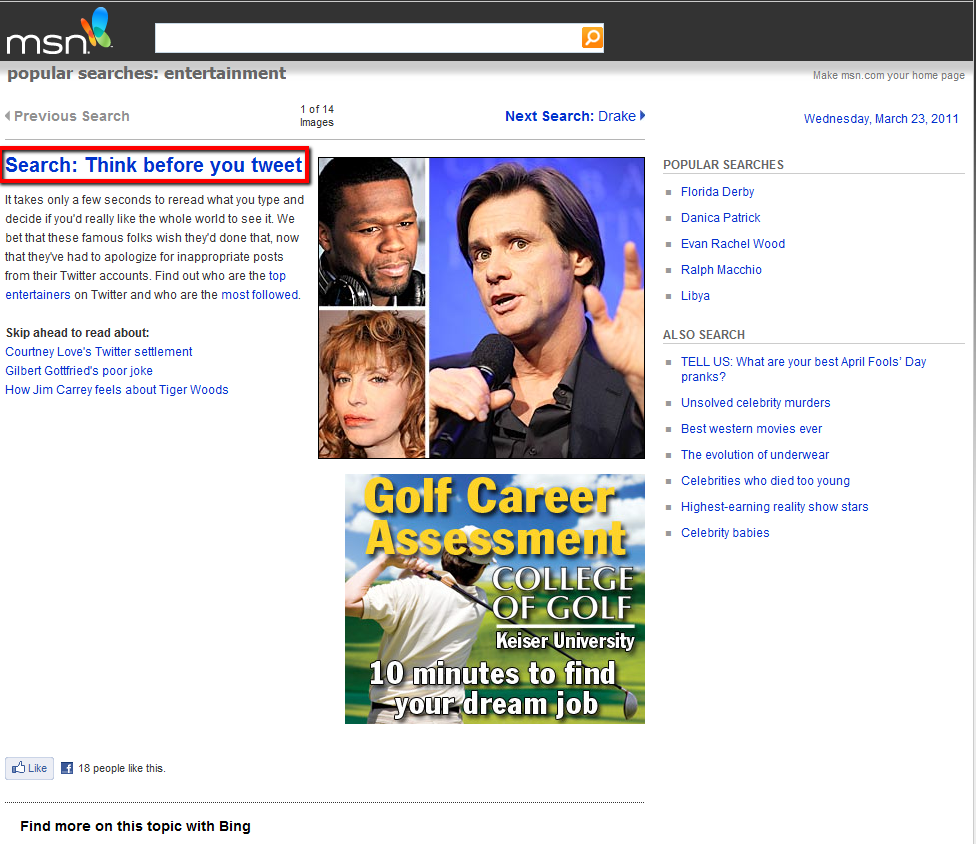The height and width of the screenshot is (844, 976).
Task: Click 'Find more on this topic with Bing'
Action: click(135, 826)
